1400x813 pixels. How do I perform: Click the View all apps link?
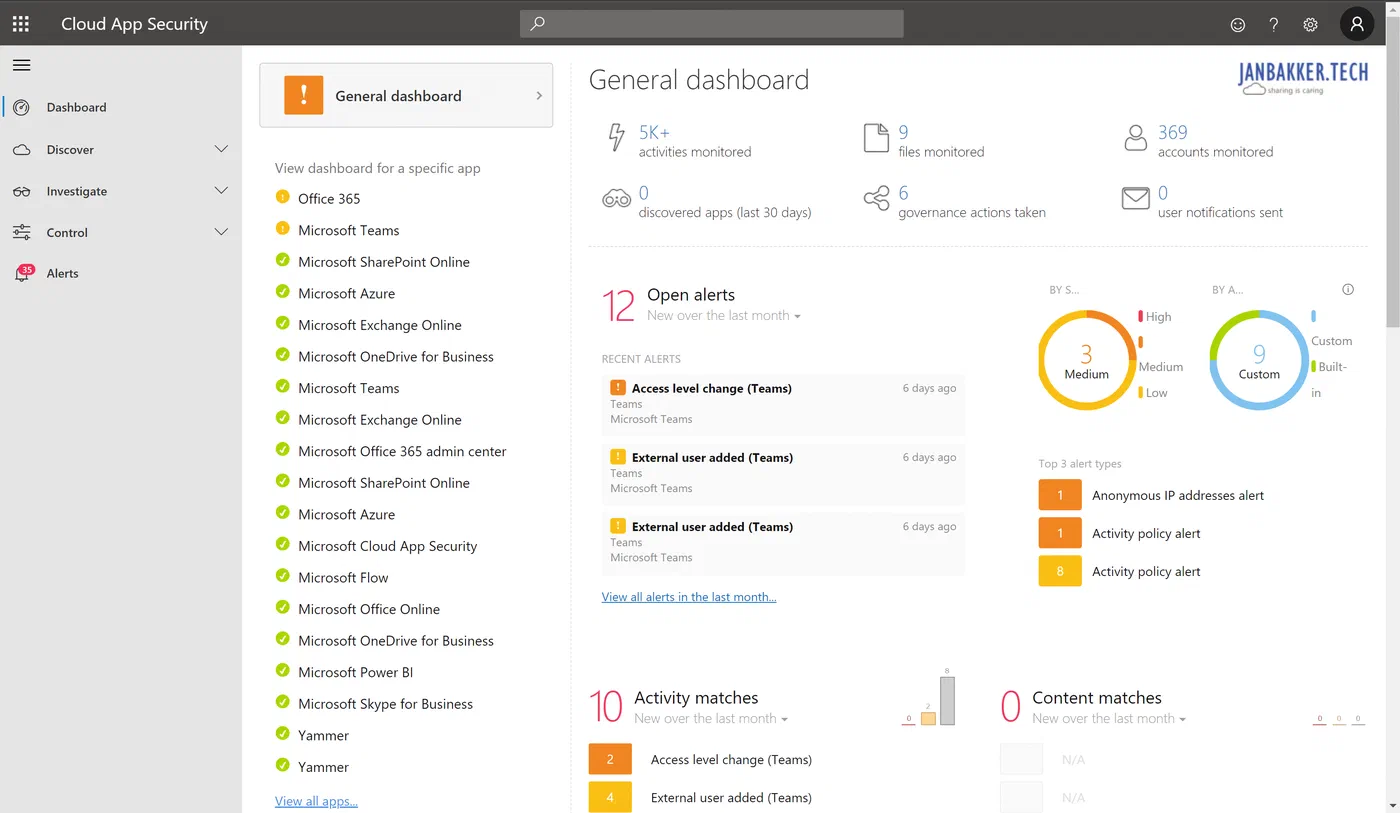click(316, 801)
